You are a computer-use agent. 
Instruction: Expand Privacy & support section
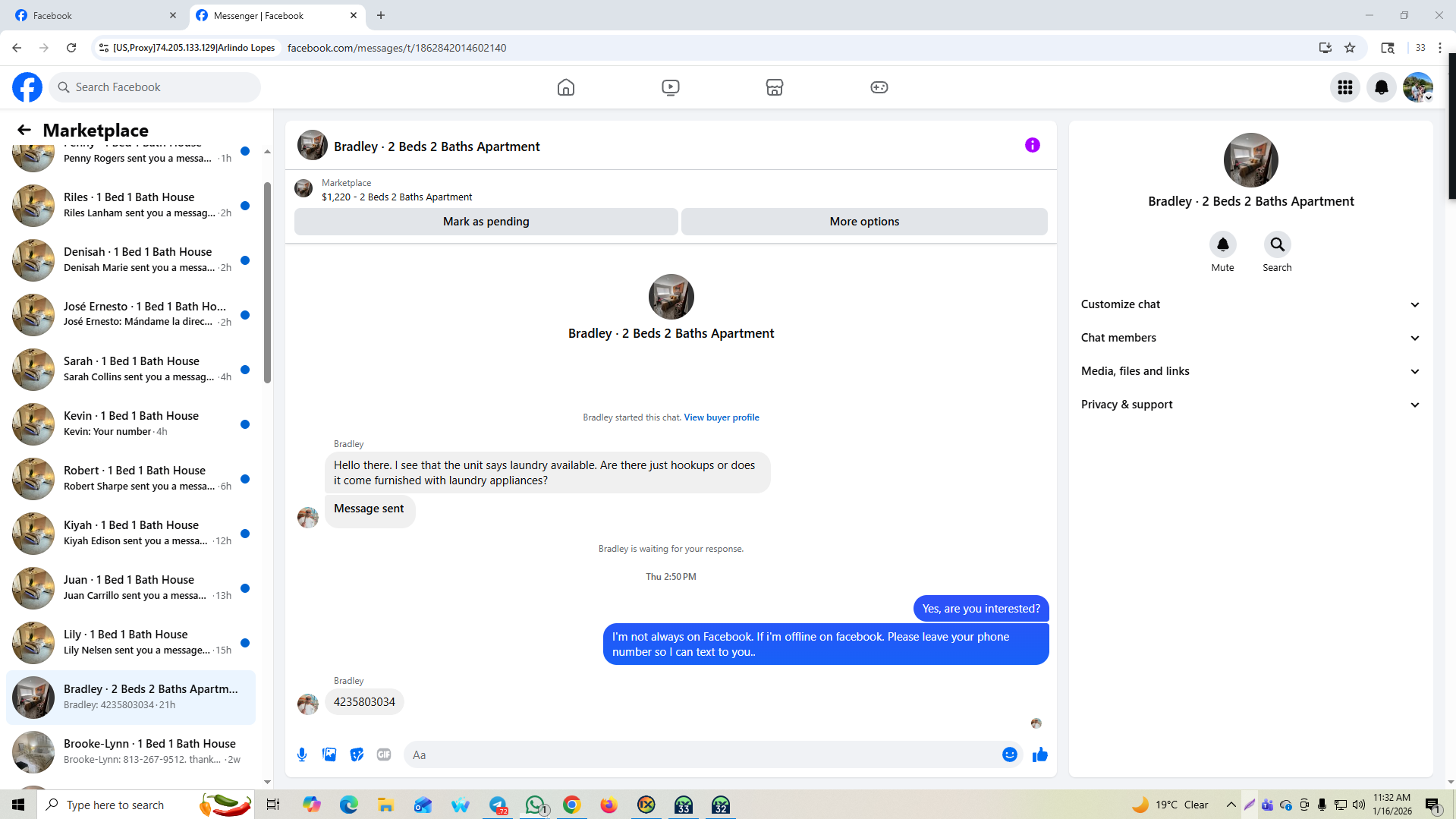point(1250,405)
